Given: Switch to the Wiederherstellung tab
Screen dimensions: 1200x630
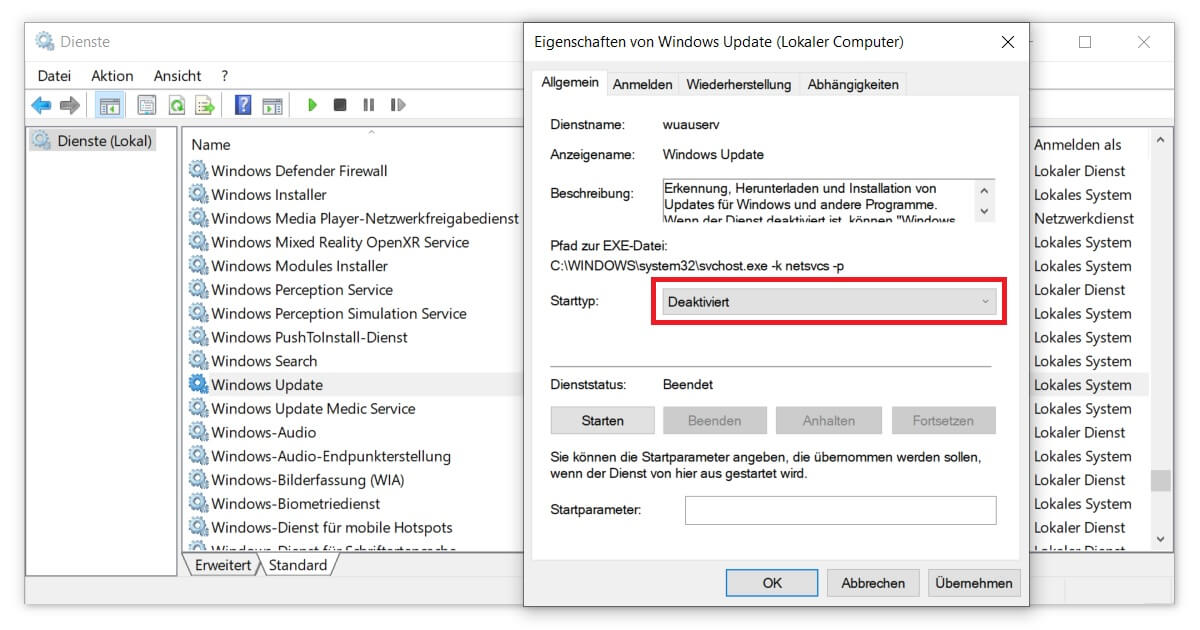Looking at the screenshot, I should [739, 84].
